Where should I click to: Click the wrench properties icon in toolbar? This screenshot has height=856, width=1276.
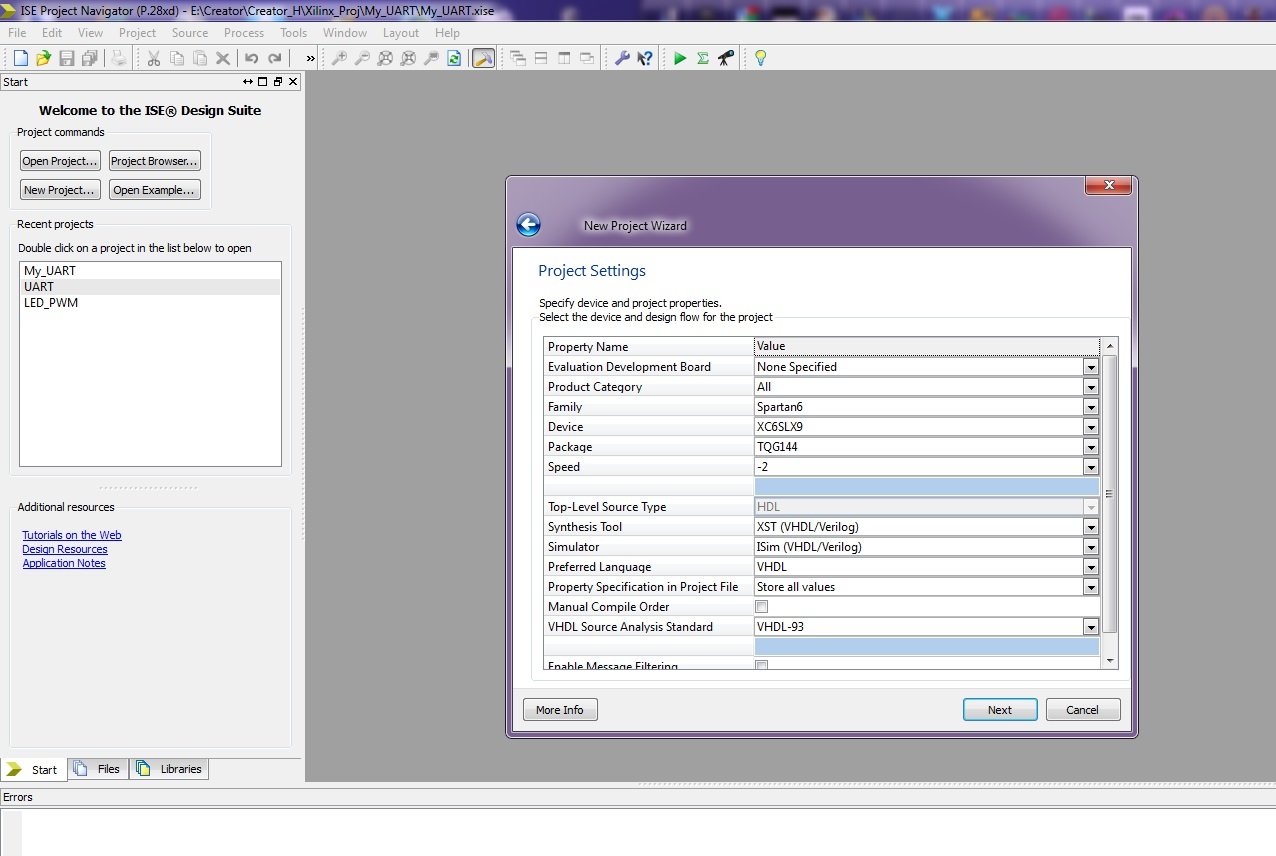pos(621,59)
